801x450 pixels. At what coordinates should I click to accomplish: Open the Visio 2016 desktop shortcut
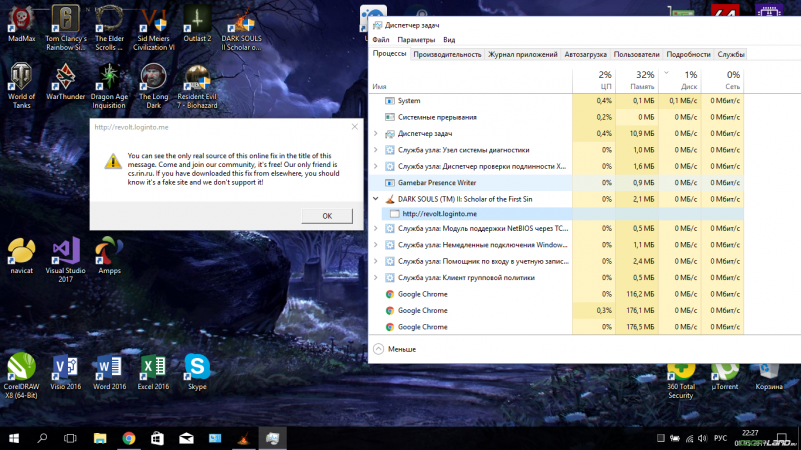[x=65, y=372]
